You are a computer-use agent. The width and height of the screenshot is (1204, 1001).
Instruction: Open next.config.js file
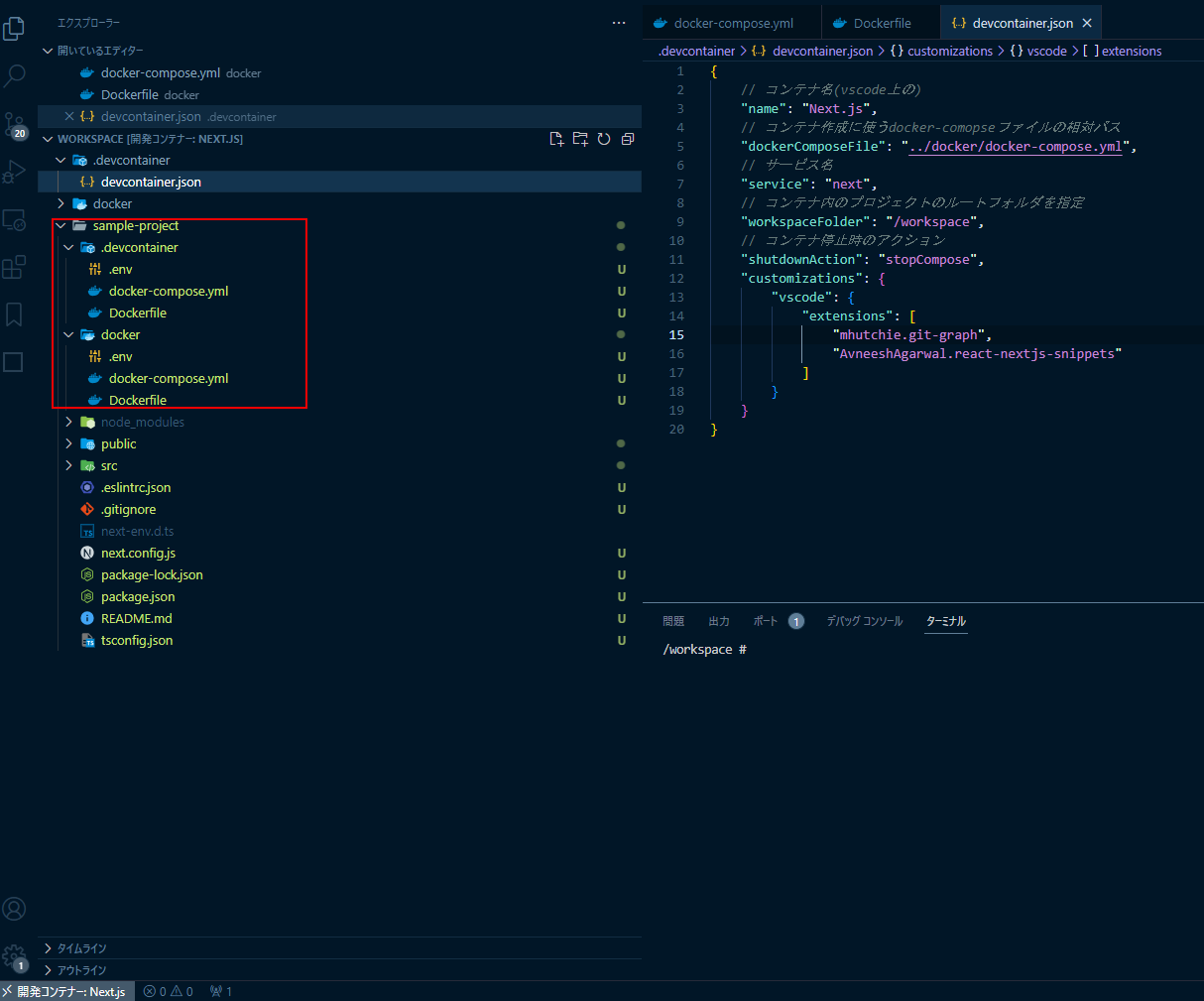point(340,553)
